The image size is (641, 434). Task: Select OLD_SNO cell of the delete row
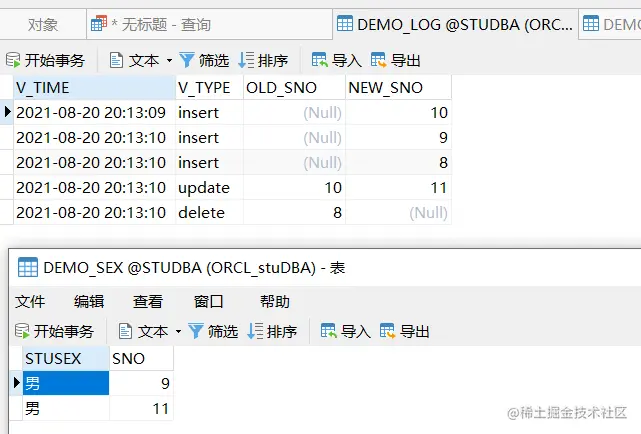294,213
